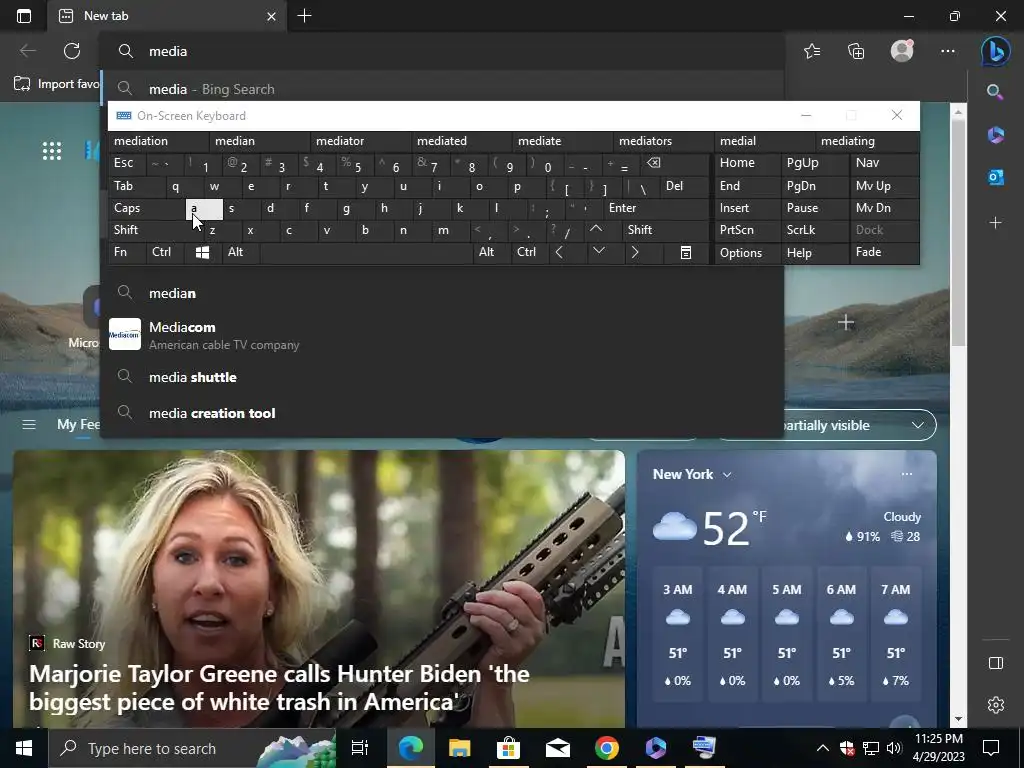Toggle the Fade key on On-Screen Keyboard
Screen dimensions: 1024x768
tap(884, 252)
